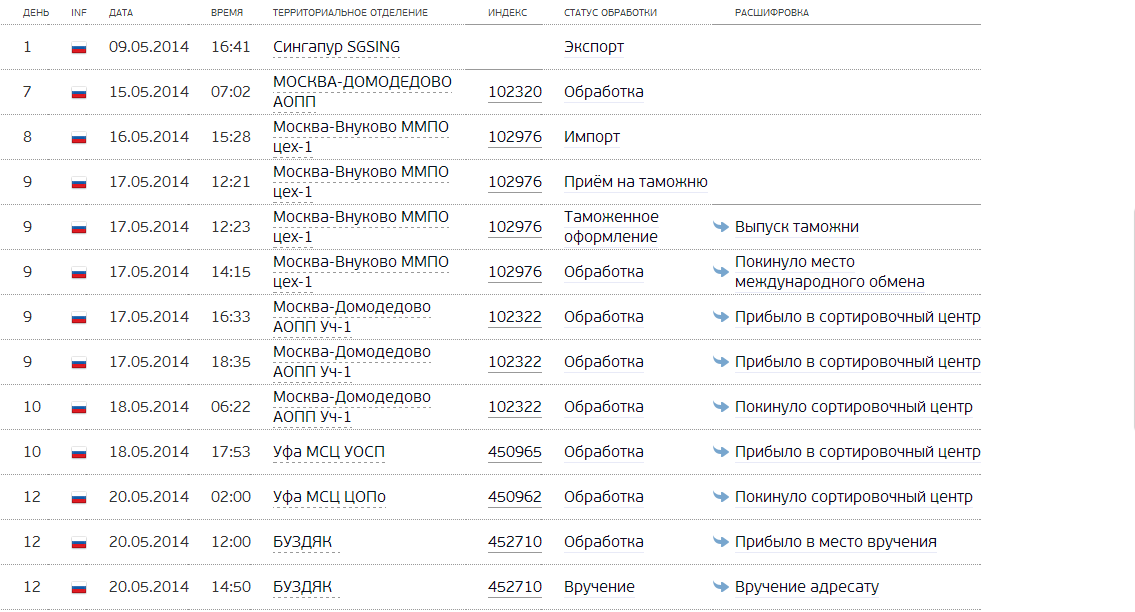The image size is (1135, 612).
Task: Click the arrow icon beside Покинуло место международного обмена
Action: tap(720, 272)
